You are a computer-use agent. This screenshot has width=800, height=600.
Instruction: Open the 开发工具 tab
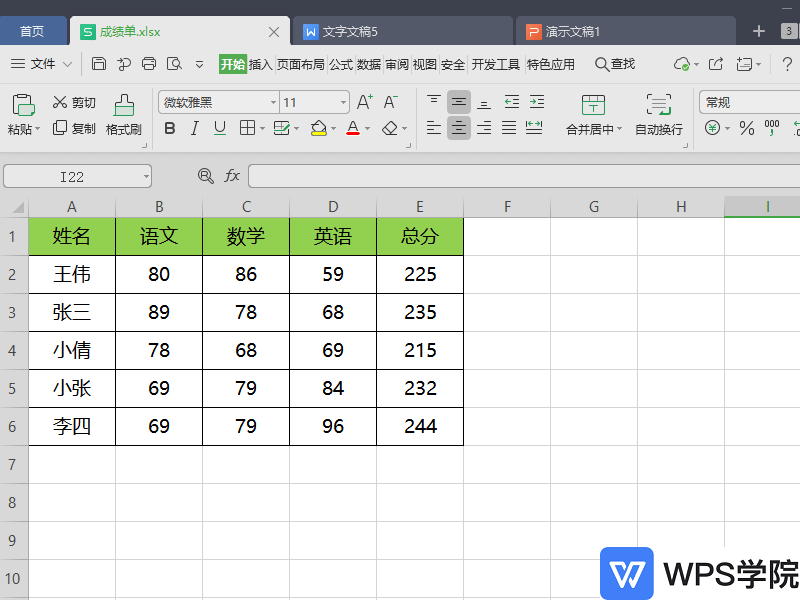pyautogui.click(x=495, y=64)
